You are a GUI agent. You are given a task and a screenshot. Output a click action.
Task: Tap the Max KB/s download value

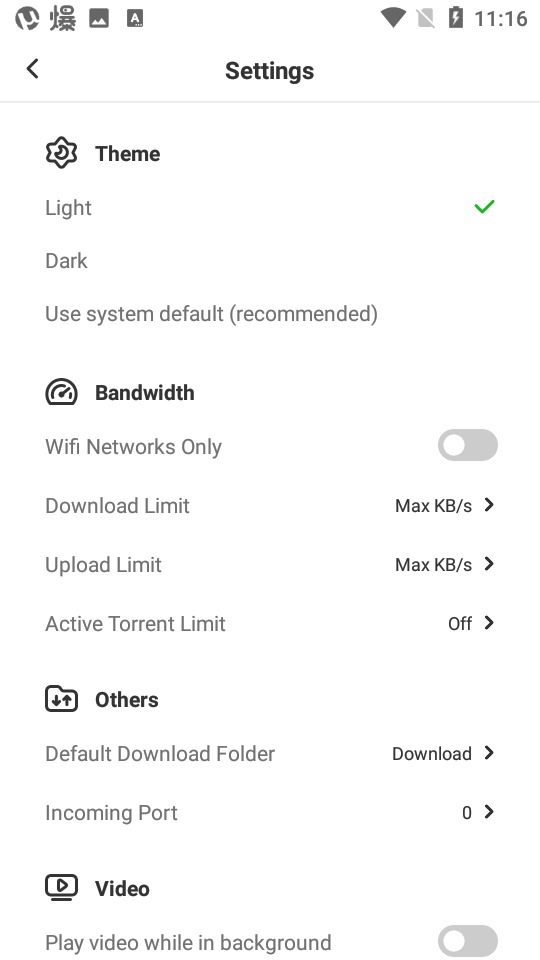point(433,506)
